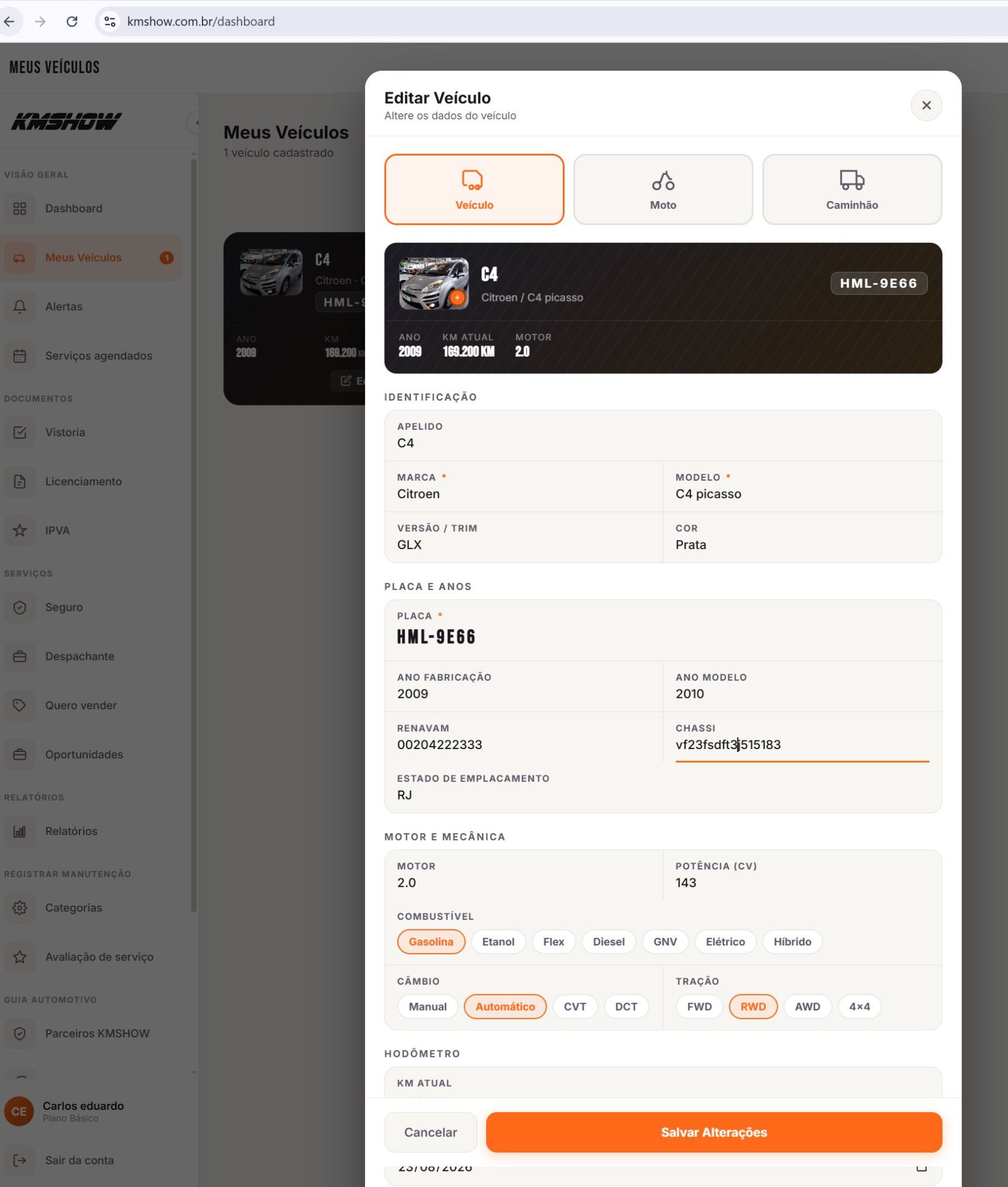
Task: Click the Vistoria checklist icon
Action: coord(20,433)
